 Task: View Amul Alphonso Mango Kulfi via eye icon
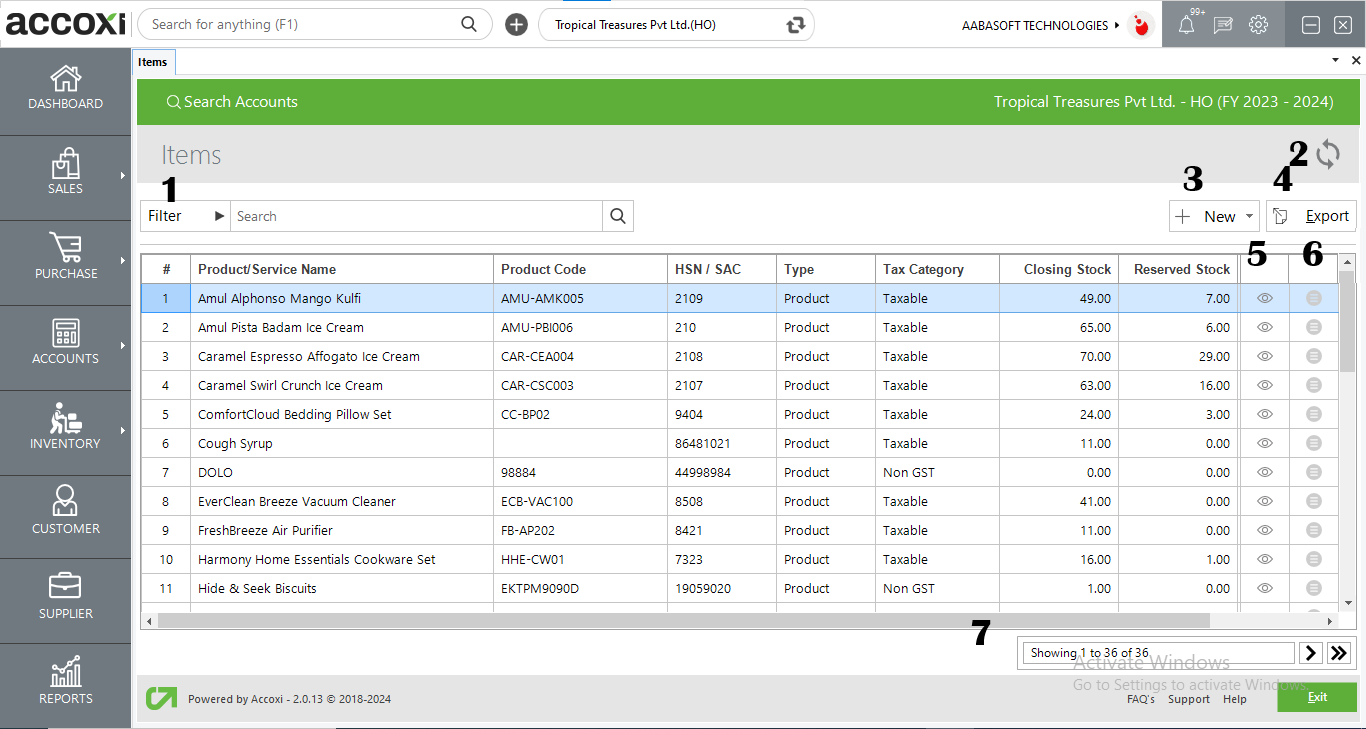(1264, 298)
